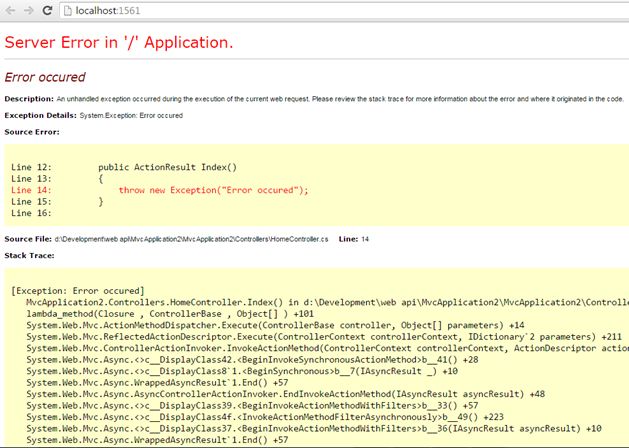Click the 'Stack Trace:' label

[29, 255]
